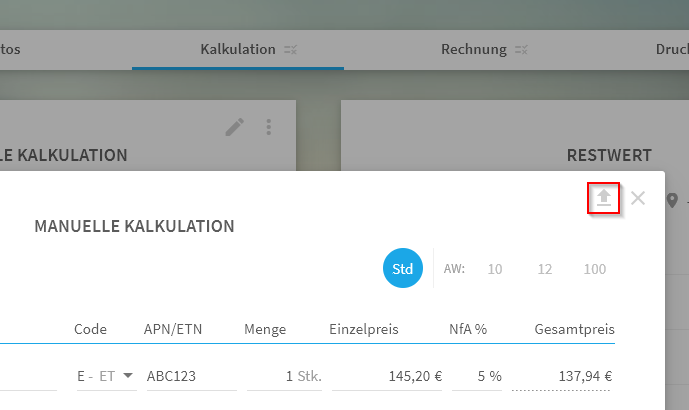This screenshot has height=410, width=689.
Task: Open the three-dot options menu
Action: (268, 127)
